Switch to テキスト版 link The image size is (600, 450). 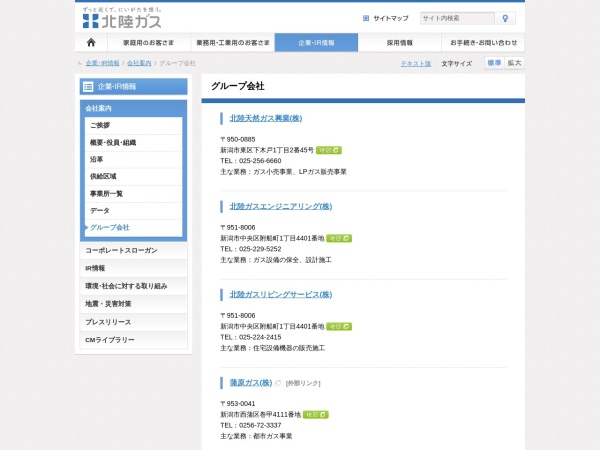pos(416,64)
